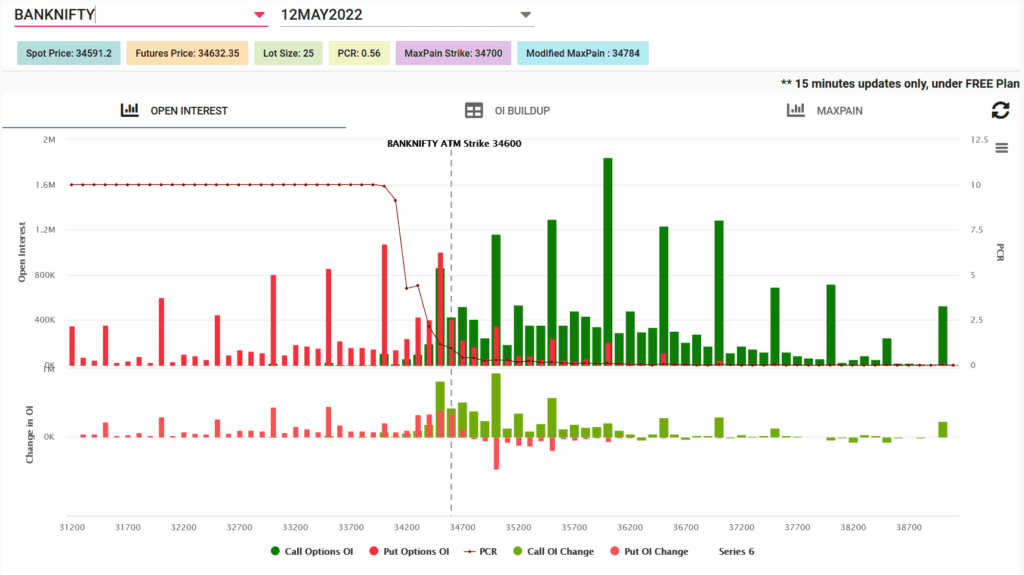Toggle Put Options OI legend series
Viewport: 1024px width, 575px height.
tap(409, 551)
